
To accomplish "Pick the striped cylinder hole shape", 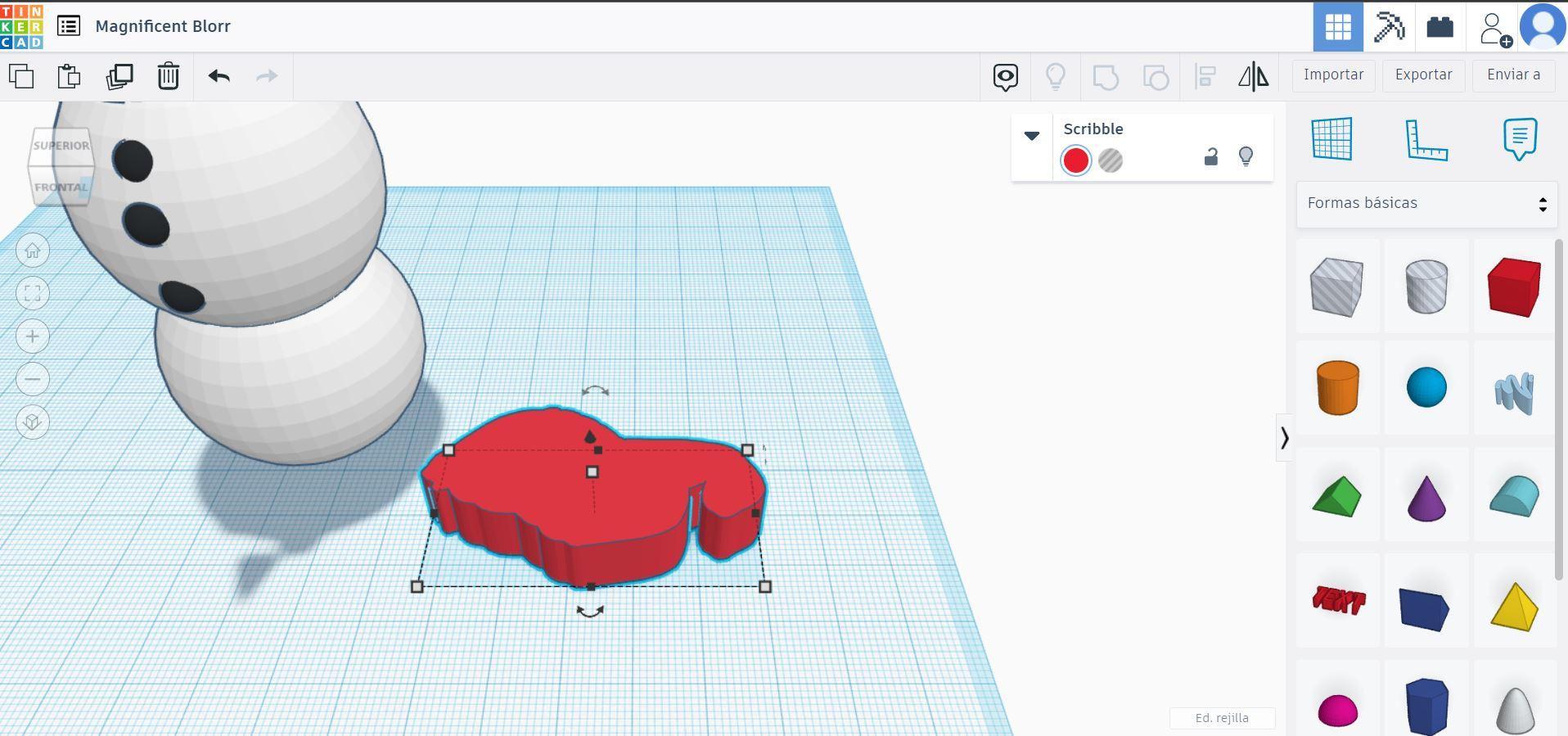I will pyautogui.click(x=1426, y=287).
